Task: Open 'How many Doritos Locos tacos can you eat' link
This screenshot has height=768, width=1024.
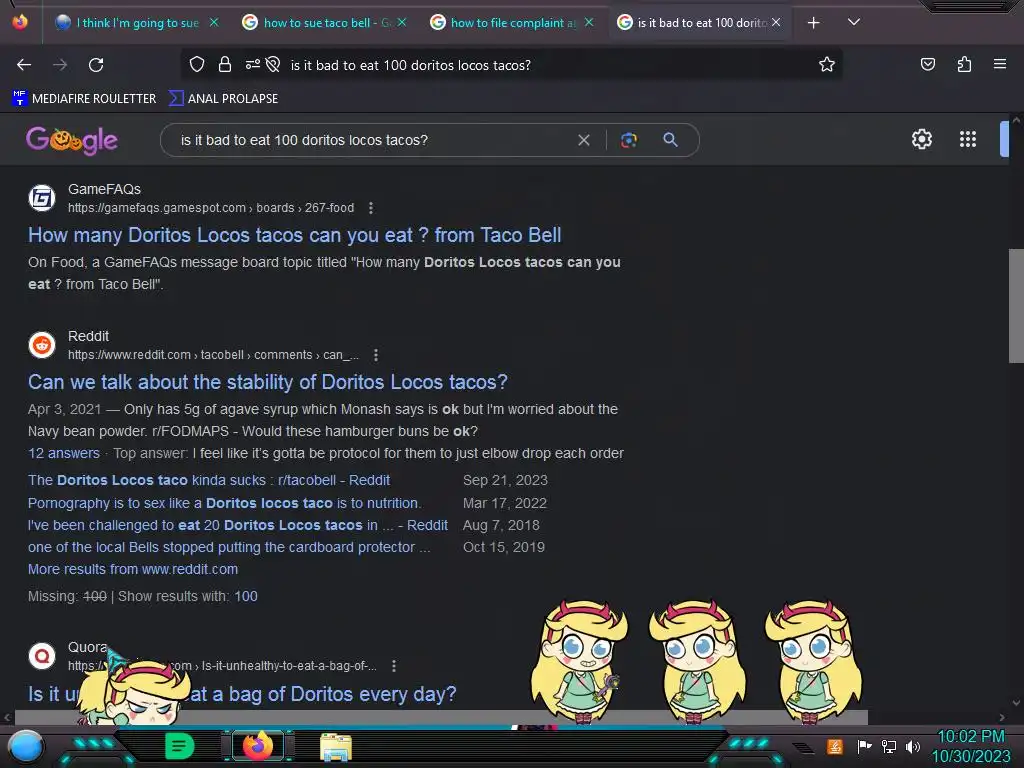Action: [295, 235]
